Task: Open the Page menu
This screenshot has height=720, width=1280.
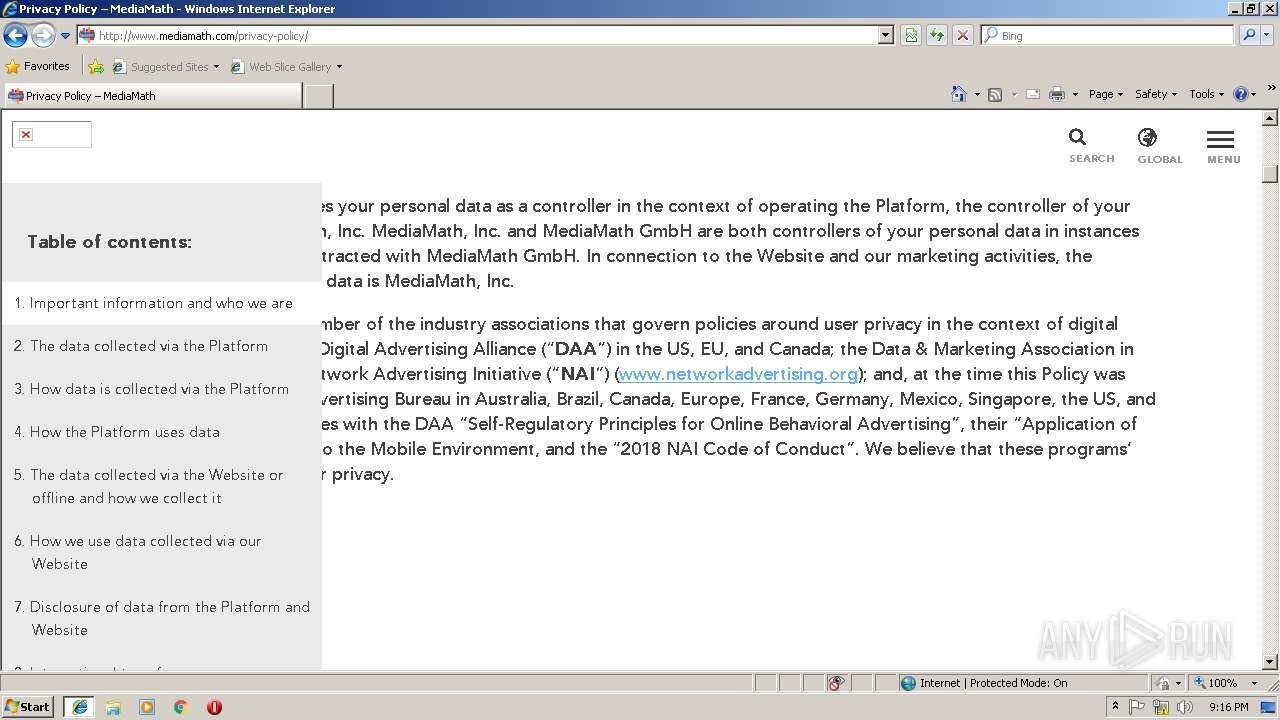Action: point(1105,94)
